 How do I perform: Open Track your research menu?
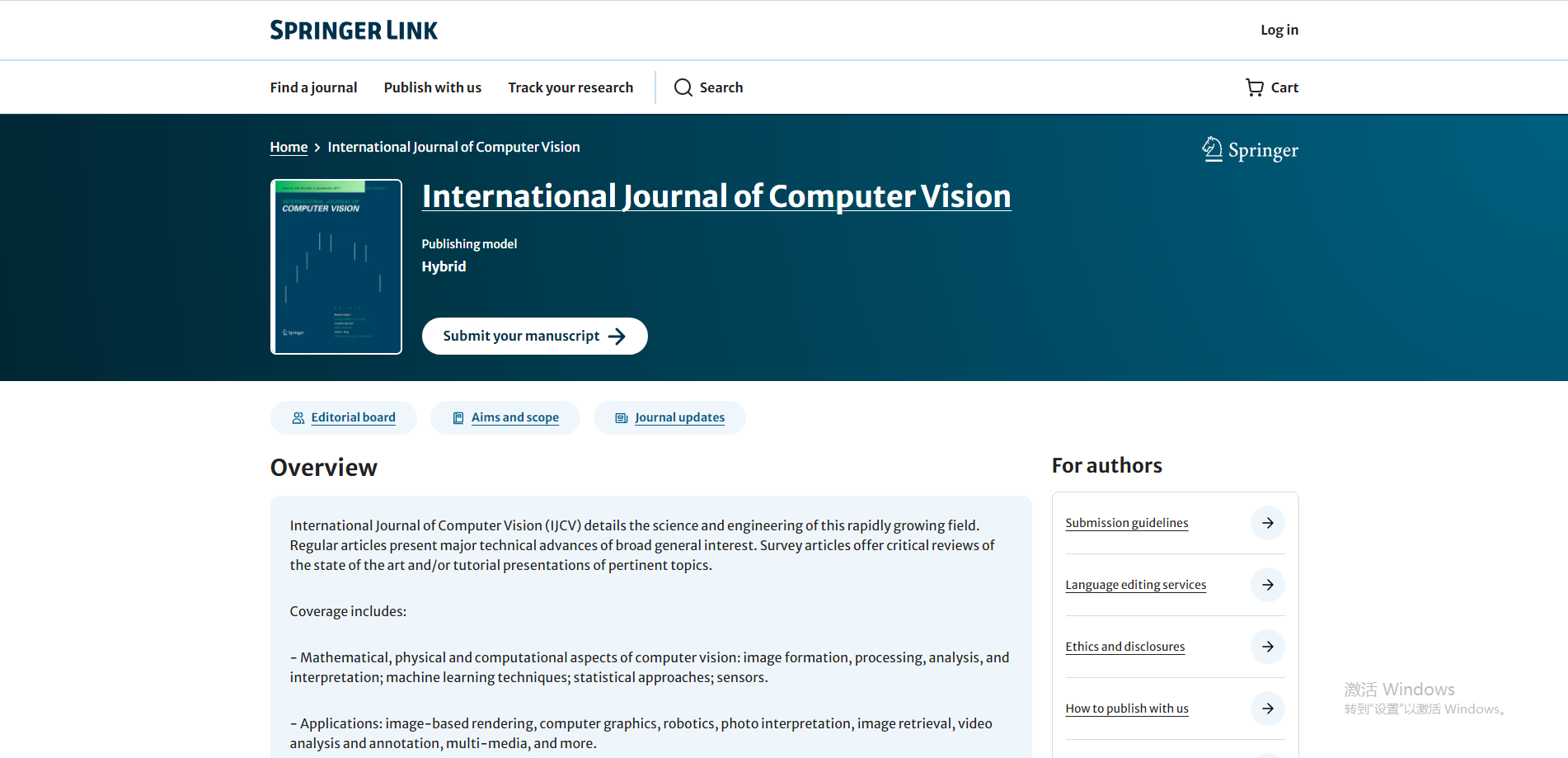click(x=570, y=87)
